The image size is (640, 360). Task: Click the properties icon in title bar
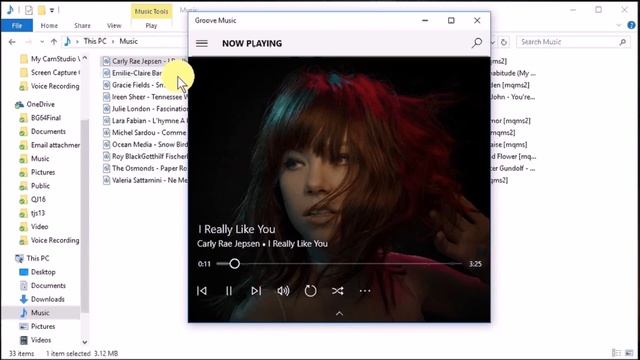pos(29,10)
